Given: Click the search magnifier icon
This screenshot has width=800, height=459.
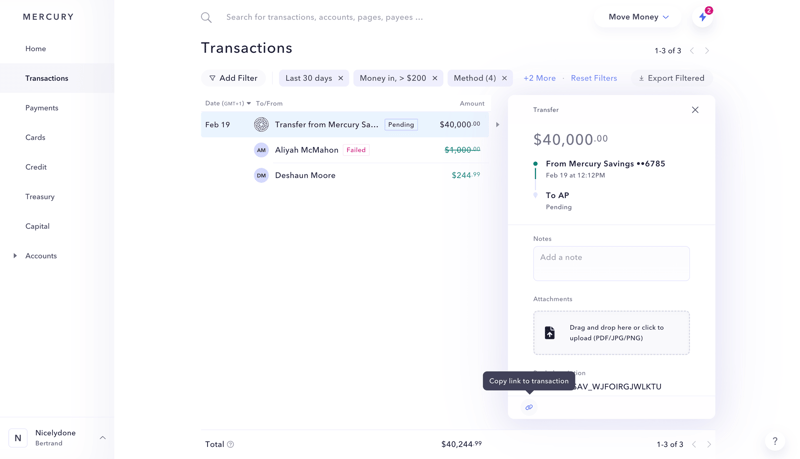Looking at the screenshot, I should pyautogui.click(x=206, y=17).
